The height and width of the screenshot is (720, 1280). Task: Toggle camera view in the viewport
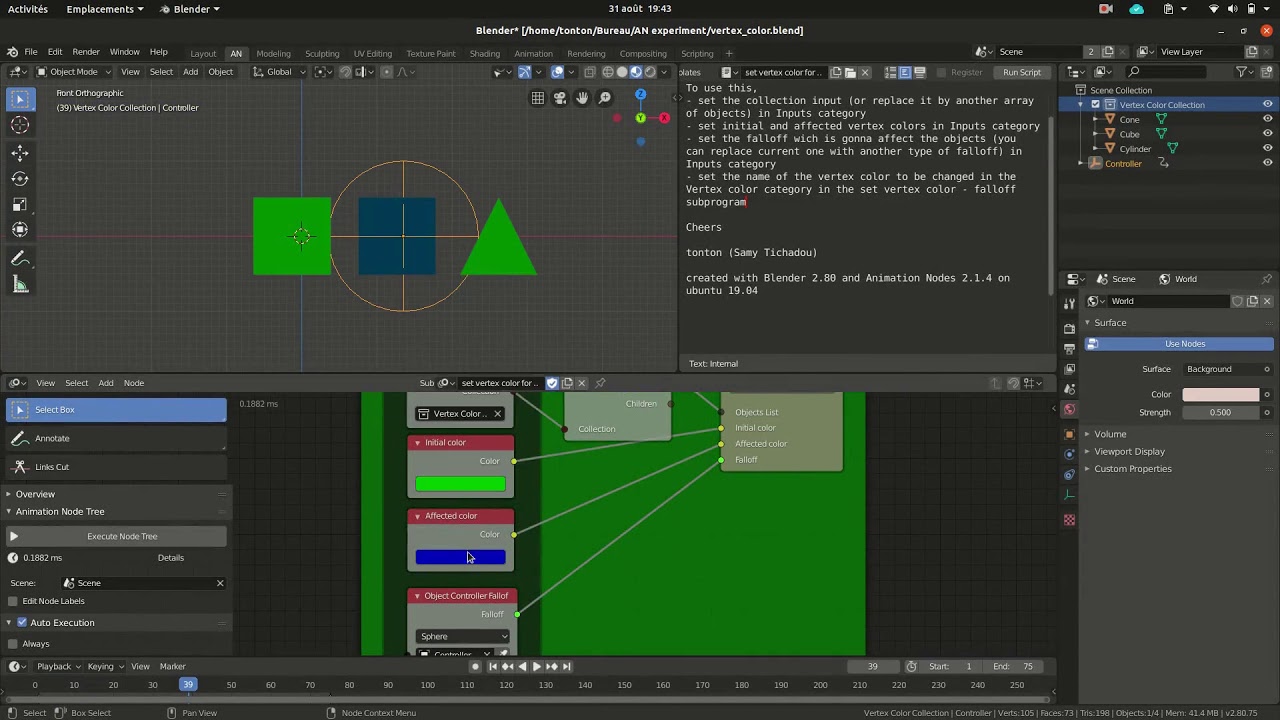coord(560,98)
